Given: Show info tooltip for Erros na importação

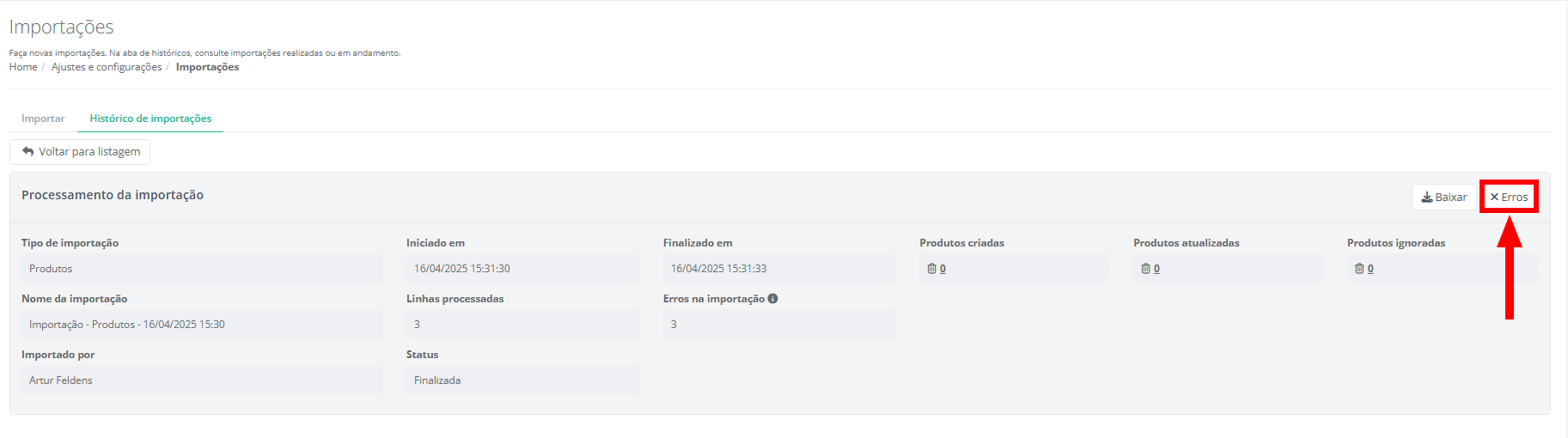Looking at the screenshot, I should point(773,299).
